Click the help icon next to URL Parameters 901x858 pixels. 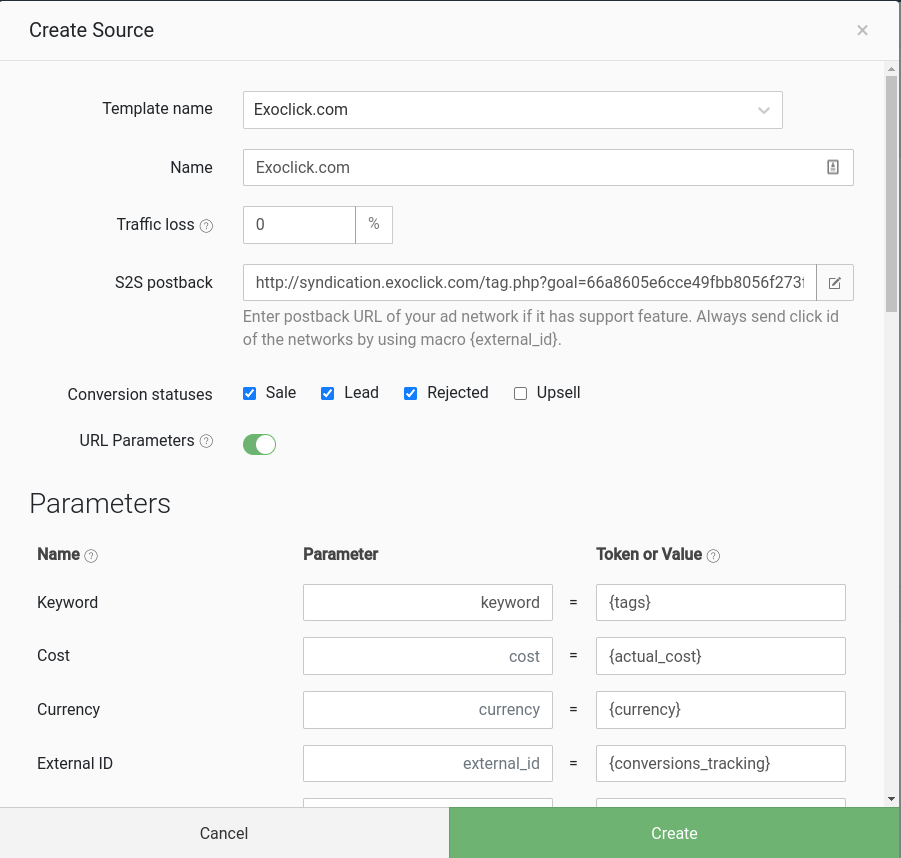click(x=207, y=441)
